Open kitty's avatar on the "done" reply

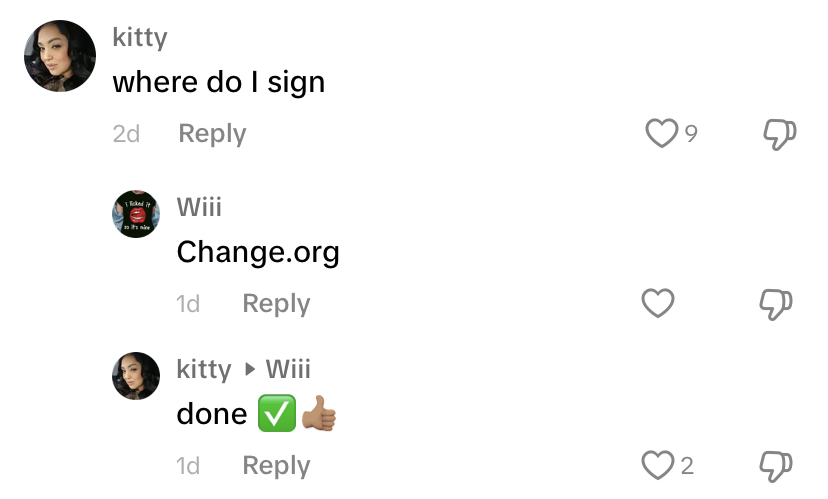pos(136,376)
